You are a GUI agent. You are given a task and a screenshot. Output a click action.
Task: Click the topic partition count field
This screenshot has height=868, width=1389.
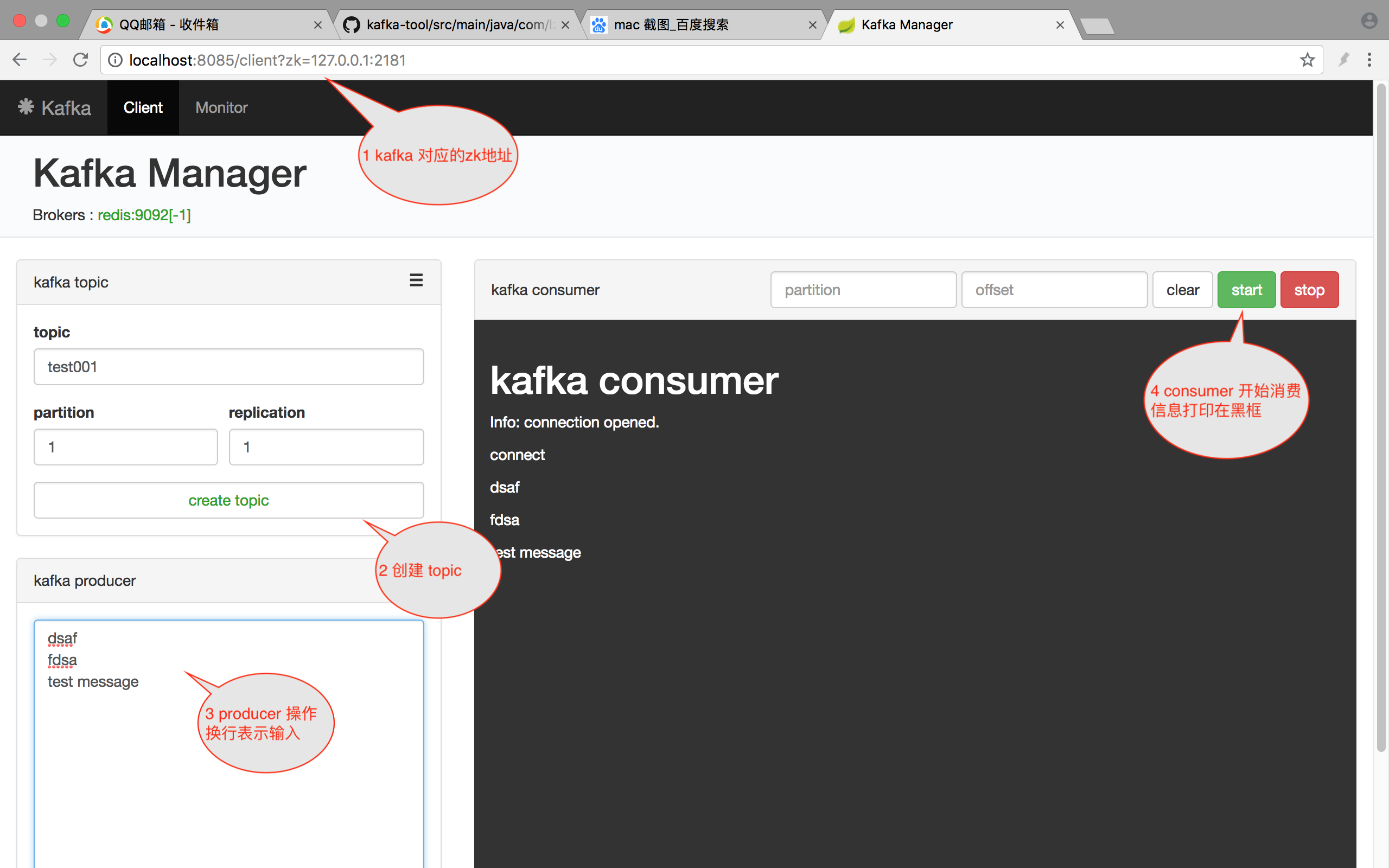(x=126, y=447)
